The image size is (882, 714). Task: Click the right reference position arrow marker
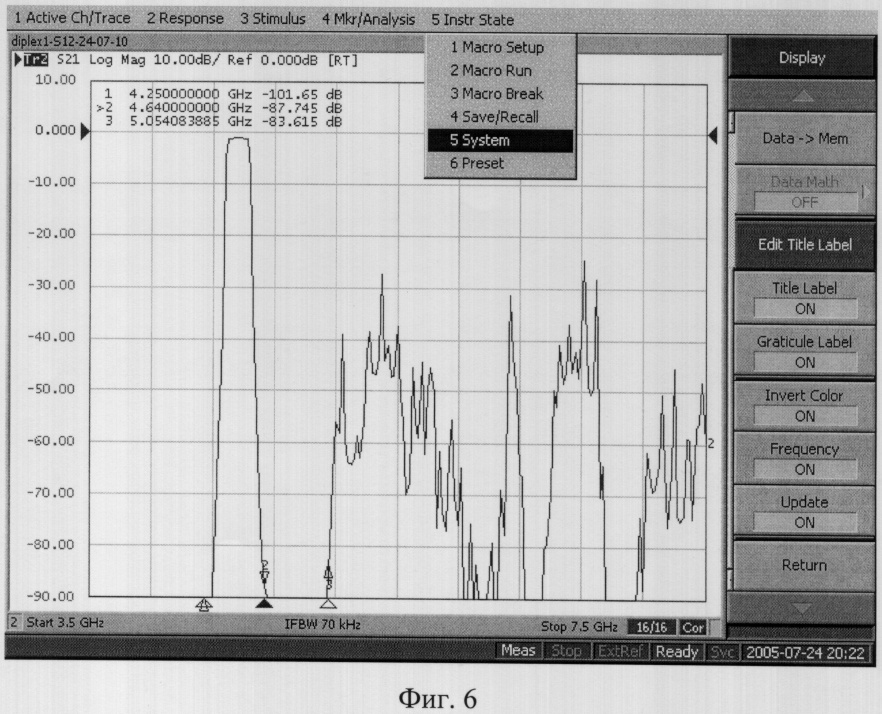713,135
